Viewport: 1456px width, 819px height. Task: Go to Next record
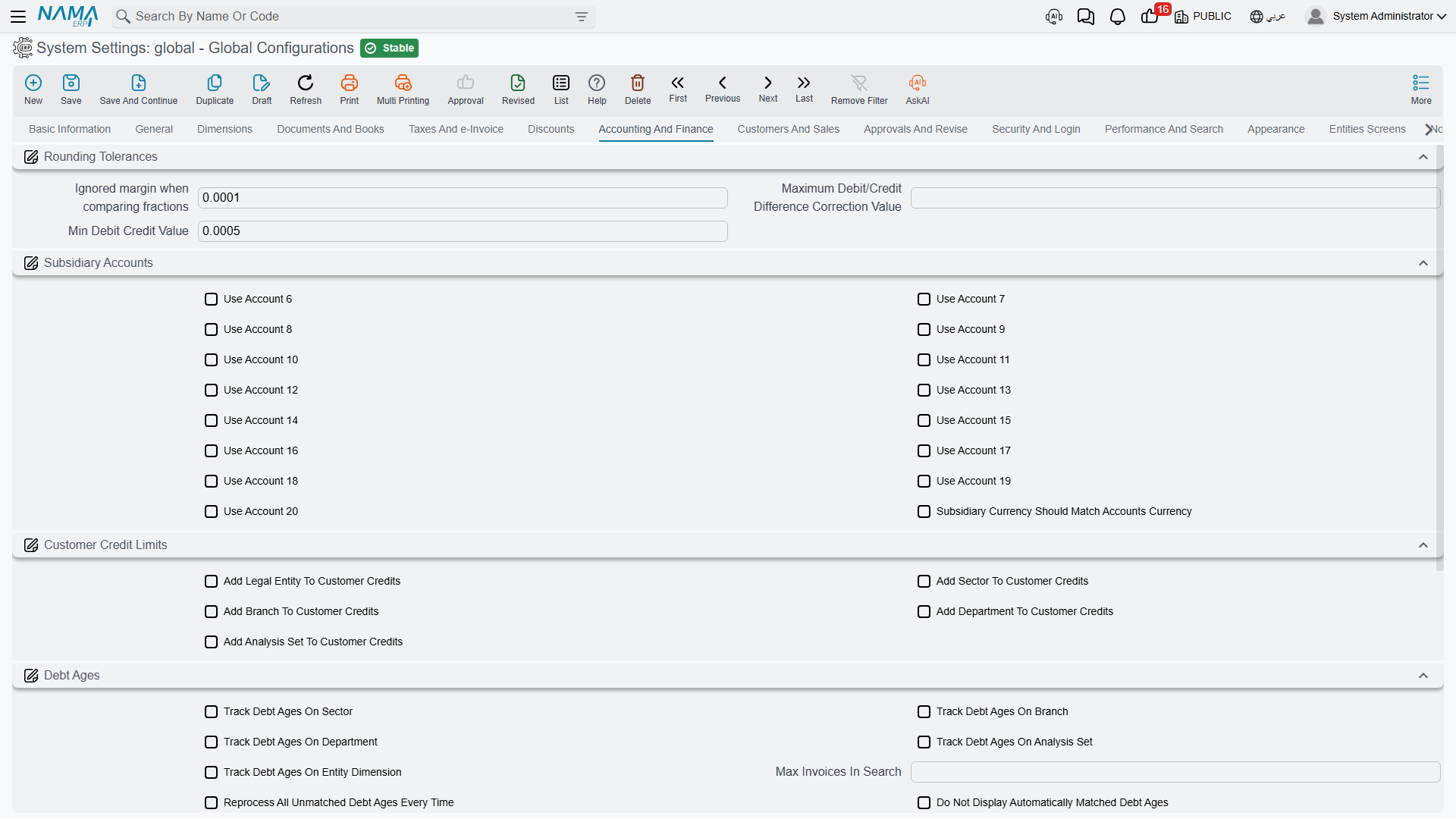(768, 83)
